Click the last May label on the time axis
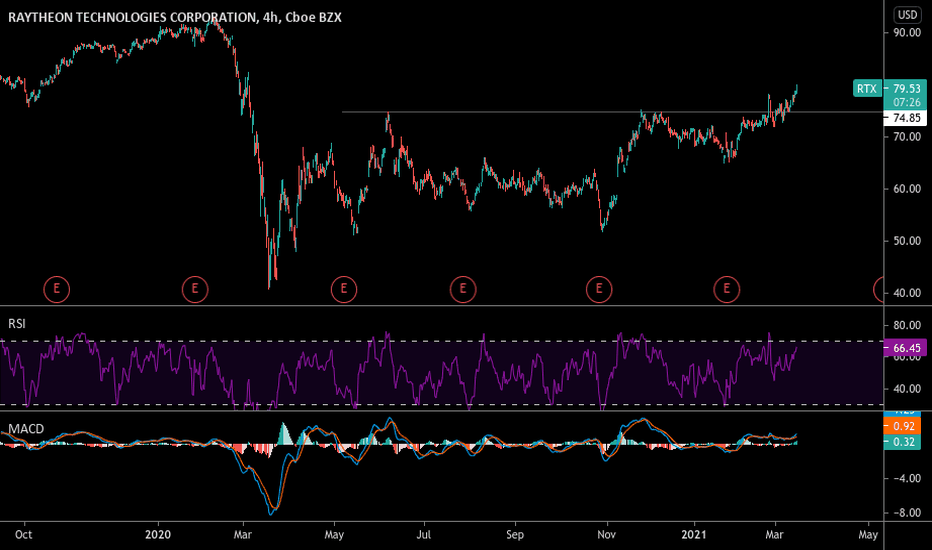 [x=868, y=534]
